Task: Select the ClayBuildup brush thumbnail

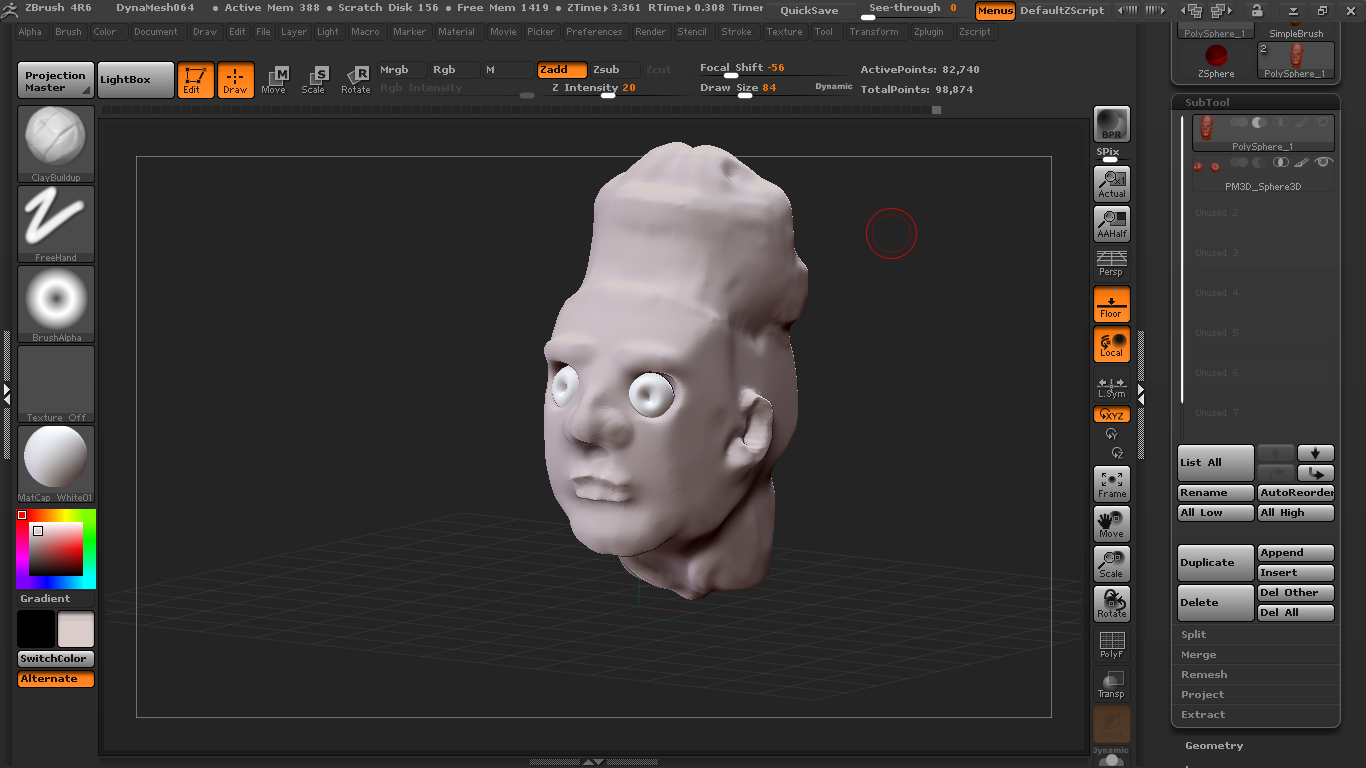Action: point(56,142)
